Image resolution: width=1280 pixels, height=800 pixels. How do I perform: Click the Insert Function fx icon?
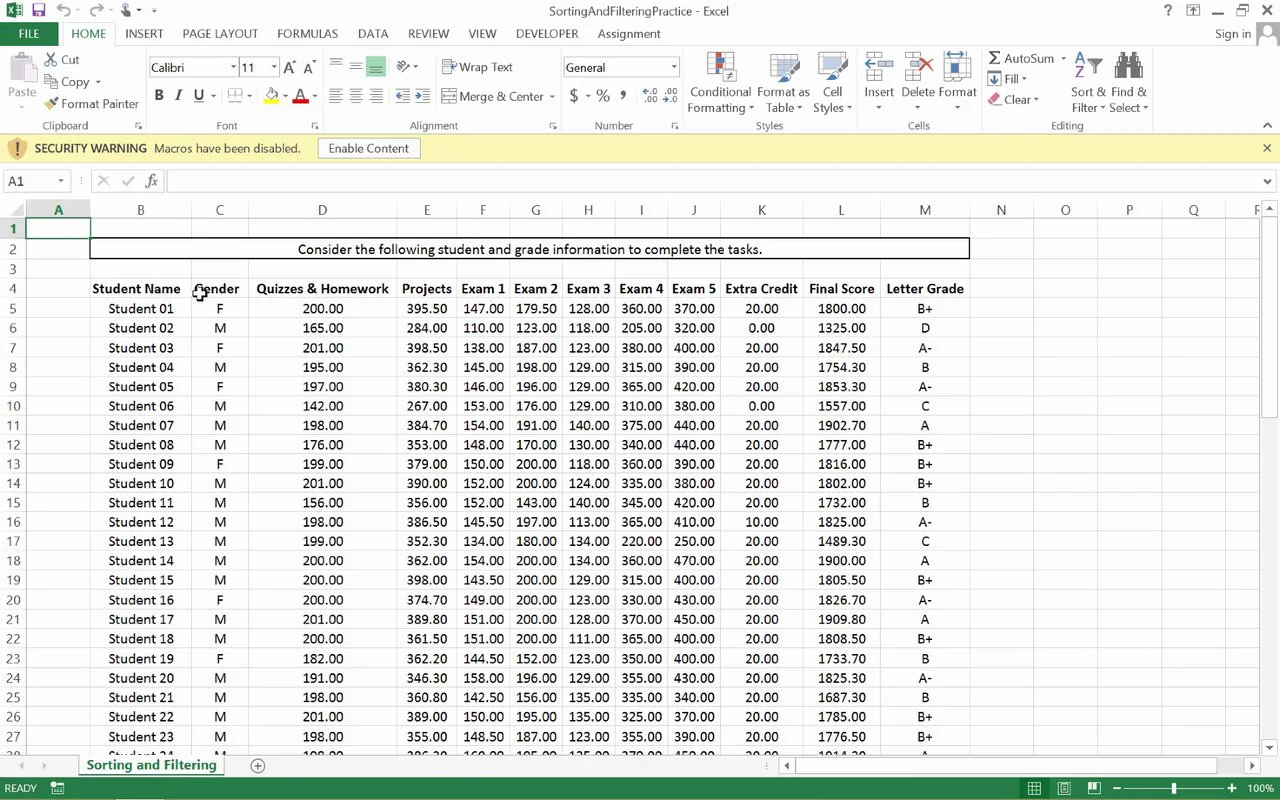[x=152, y=181]
